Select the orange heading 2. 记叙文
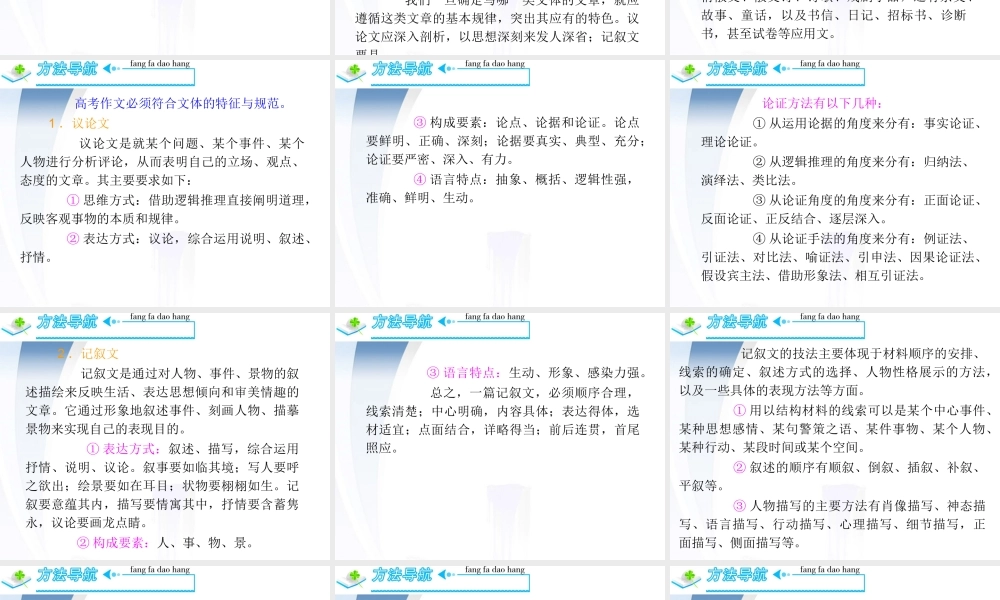 pyautogui.click(x=88, y=354)
